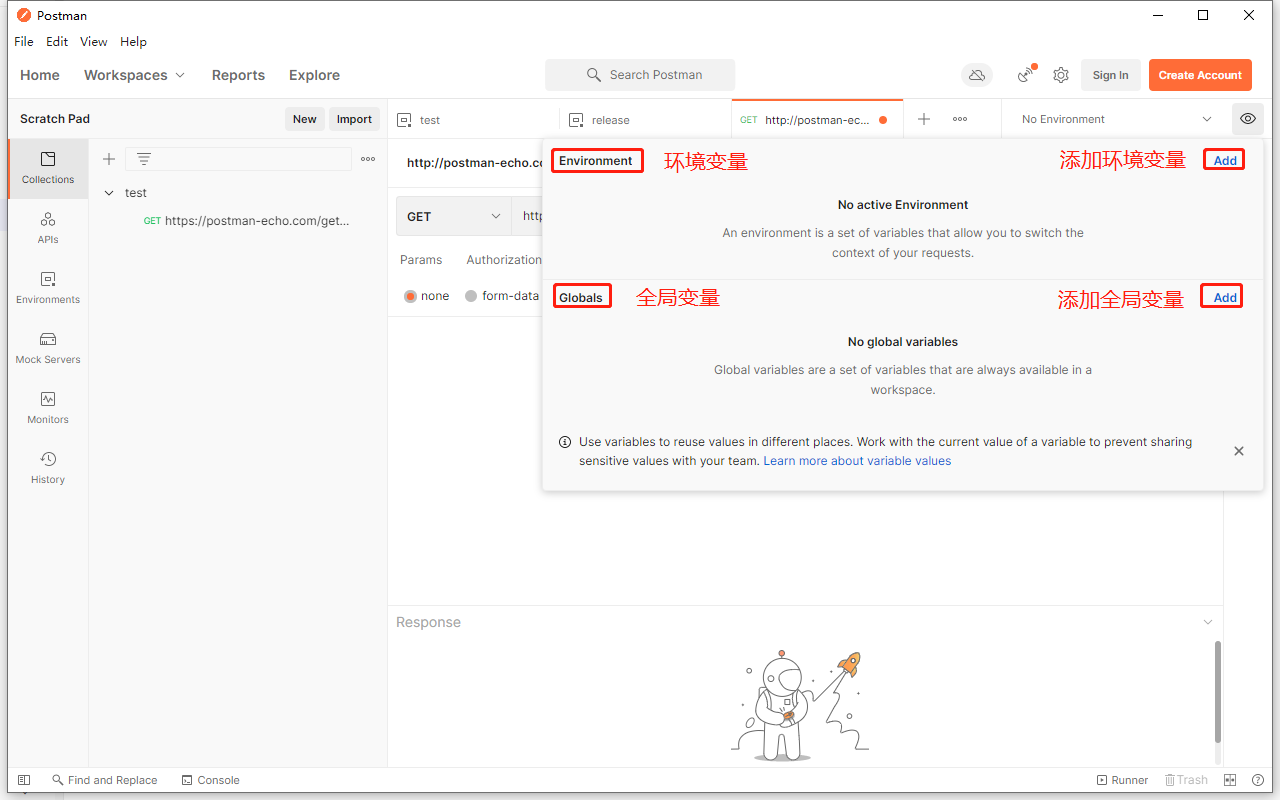Image resolution: width=1280 pixels, height=800 pixels.
Task: Collapse the test collection
Action: (x=109, y=193)
